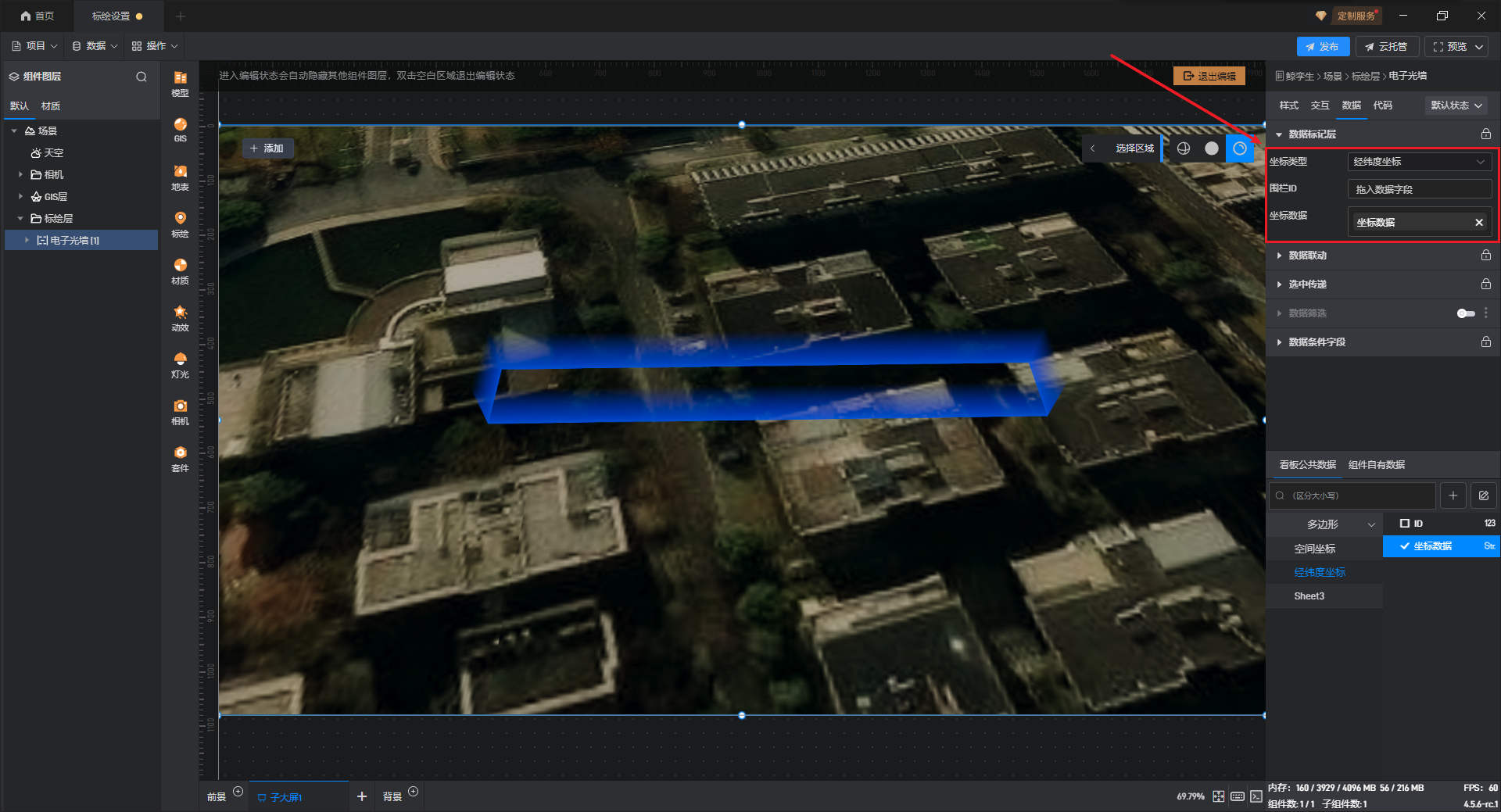Switch to the 样式 tab

click(1288, 106)
